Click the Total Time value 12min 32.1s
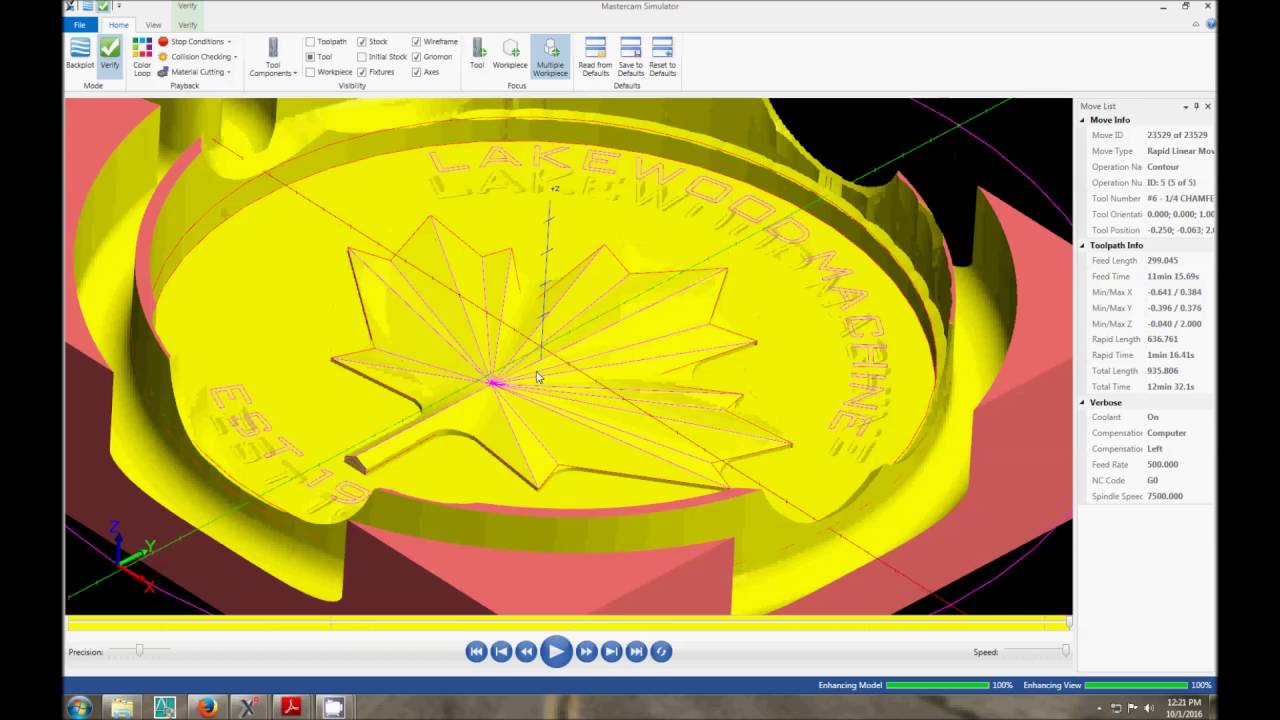The width and height of the screenshot is (1280, 720). [x=1171, y=387]
